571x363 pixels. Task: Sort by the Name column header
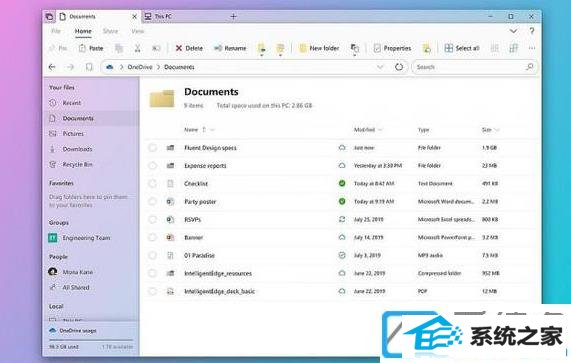pos(191,130)
